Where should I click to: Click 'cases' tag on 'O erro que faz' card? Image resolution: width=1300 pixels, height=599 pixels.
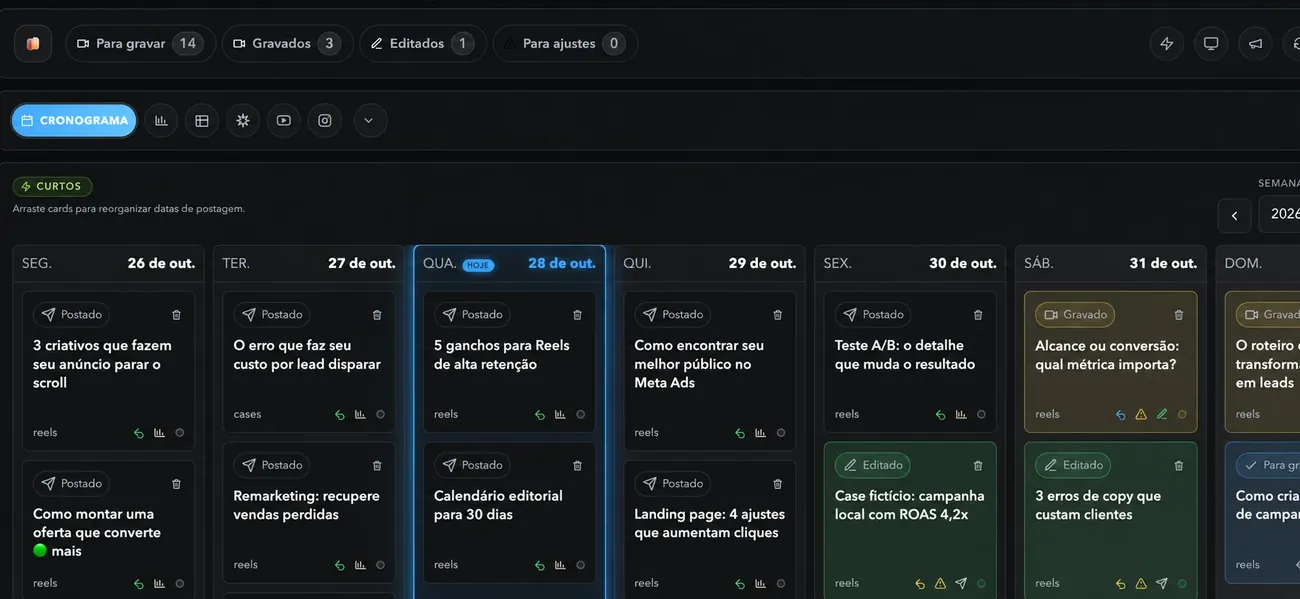247,414
